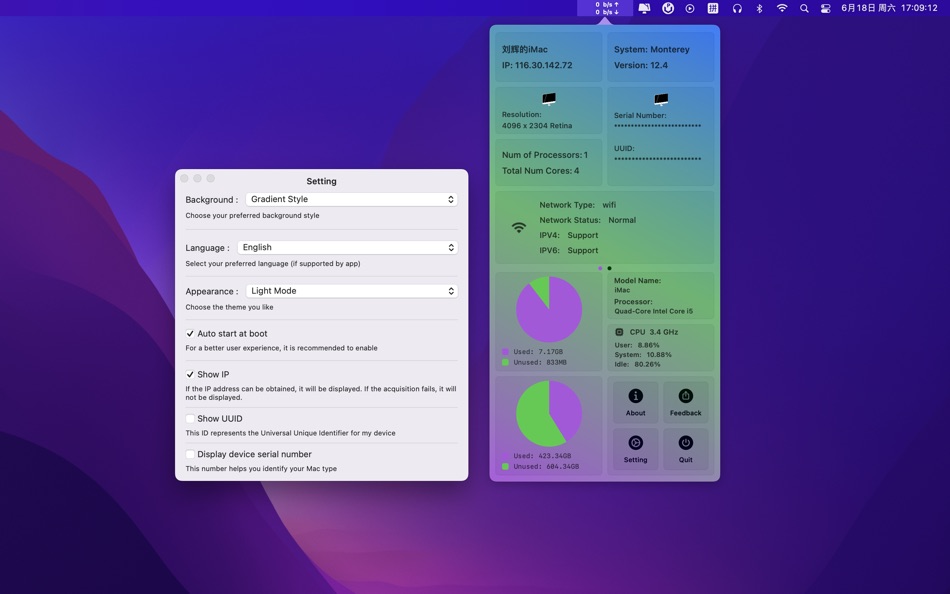This screenshot has height=594, width=950.
Task: Click the Wi-Fi icon in menu bar
Action: tap(782, 8)
